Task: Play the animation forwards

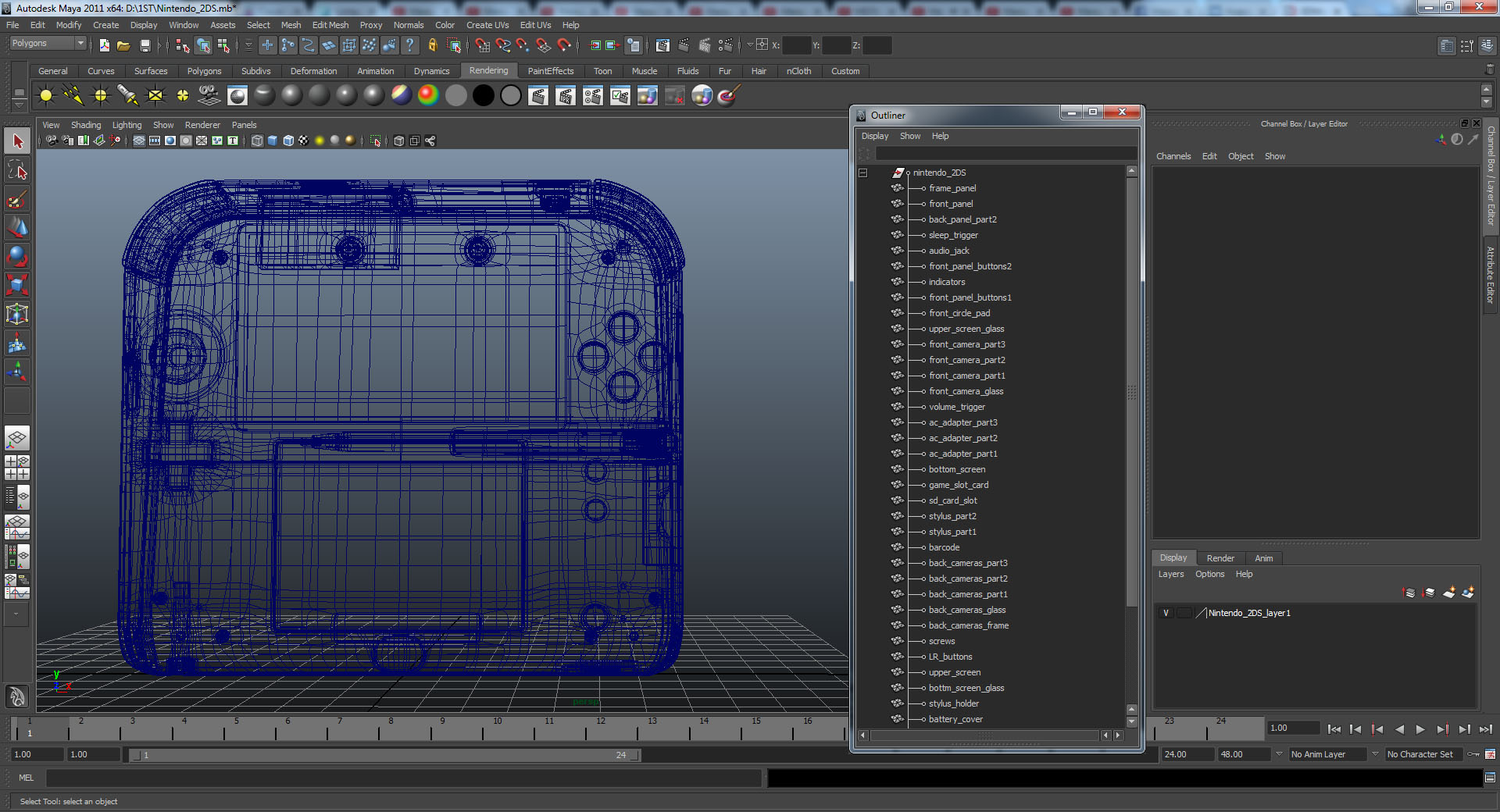Action: coord(1420,729)
